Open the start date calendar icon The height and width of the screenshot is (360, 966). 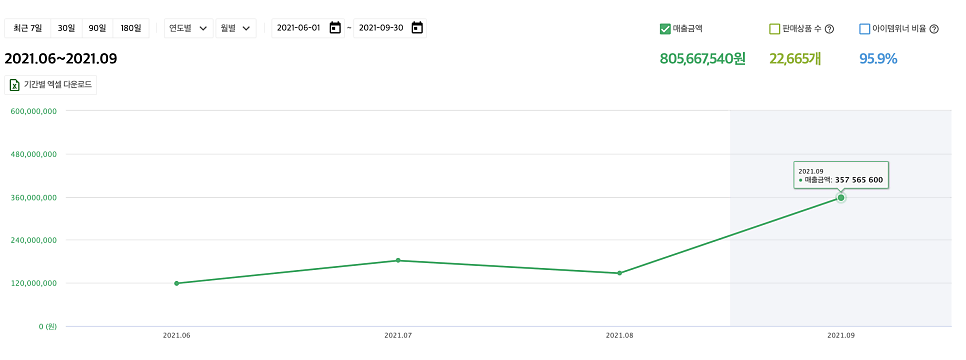335,28
